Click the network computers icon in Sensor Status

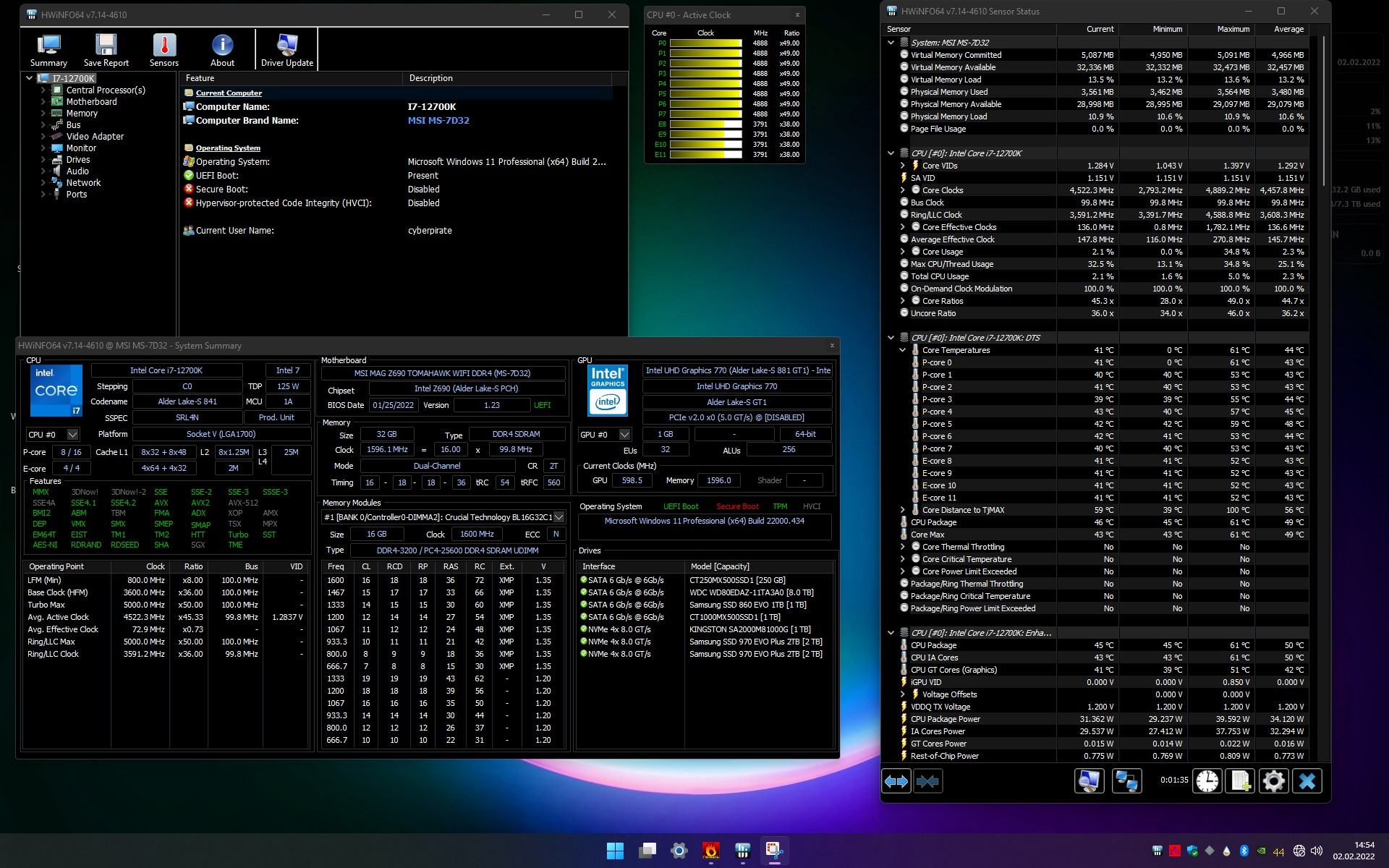click(x=1126, y=781)
